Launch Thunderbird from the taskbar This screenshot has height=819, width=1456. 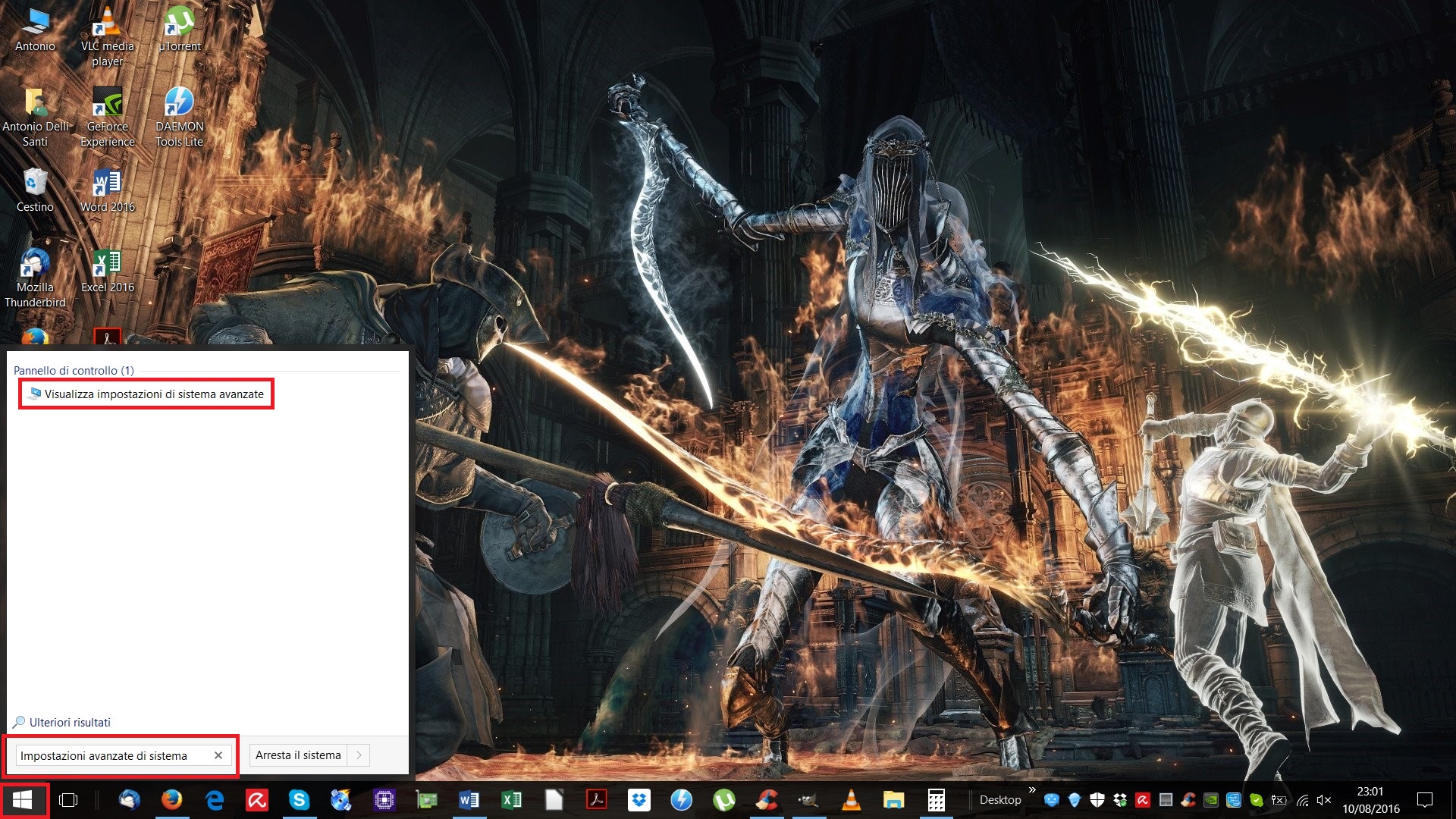tap(130, 800)
